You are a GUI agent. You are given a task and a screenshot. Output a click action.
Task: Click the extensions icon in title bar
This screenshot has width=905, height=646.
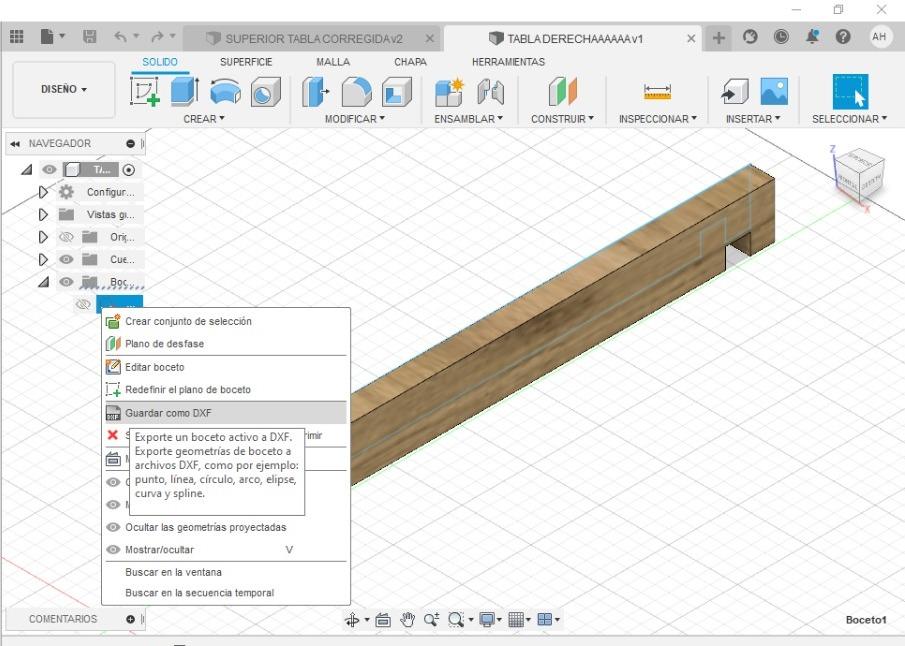[750, 37]
